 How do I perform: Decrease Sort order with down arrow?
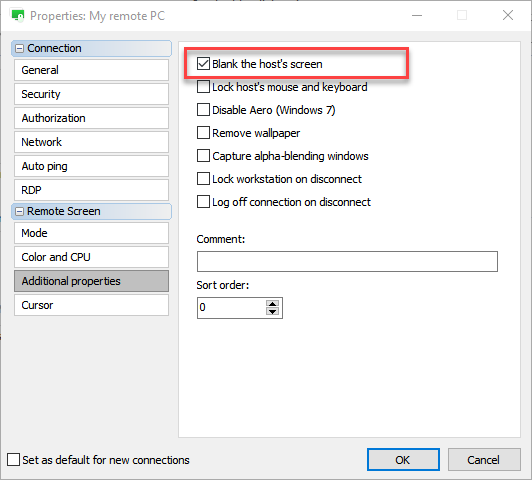272,311
